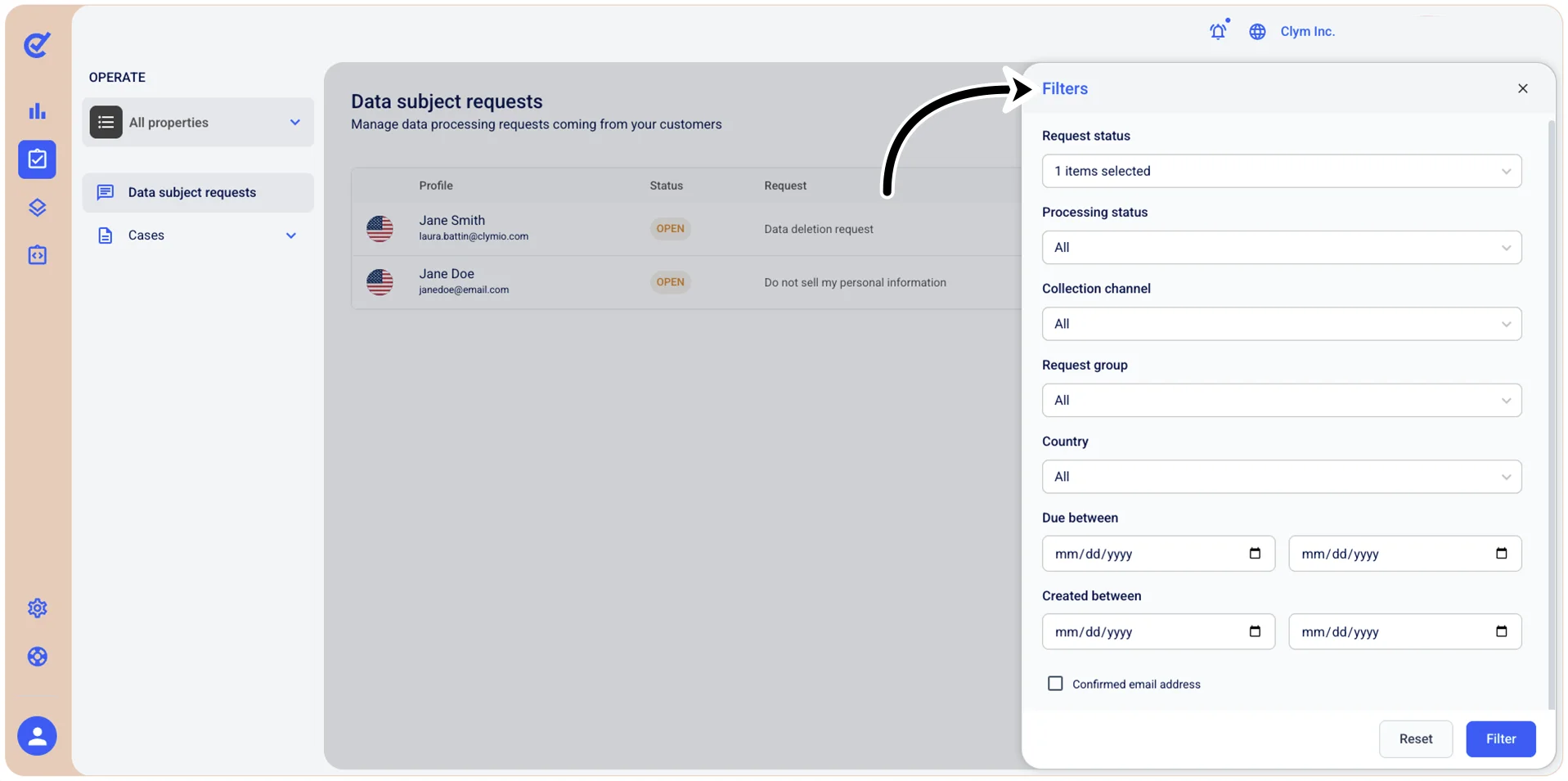Click the Data deletion request cell

[x=818, y=229]
